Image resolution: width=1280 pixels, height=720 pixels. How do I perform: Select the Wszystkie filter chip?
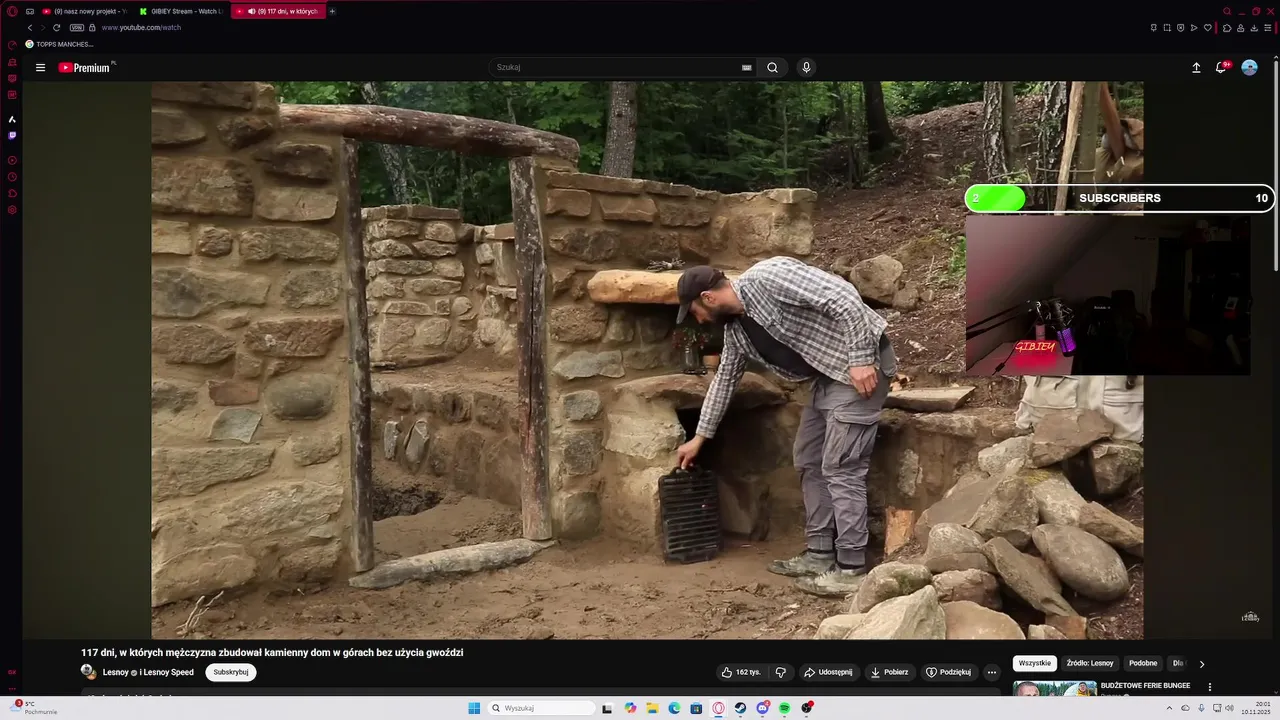point(1035,663)
